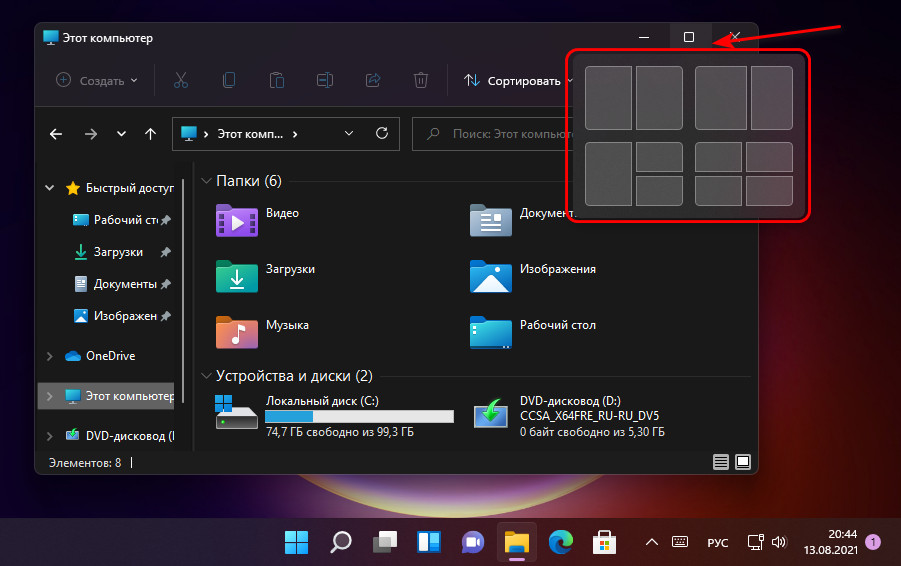The height and width of the screenshot is (566, 901).
Task: Click the navigation pane scrollbar
Action: [x=183, y=290]
